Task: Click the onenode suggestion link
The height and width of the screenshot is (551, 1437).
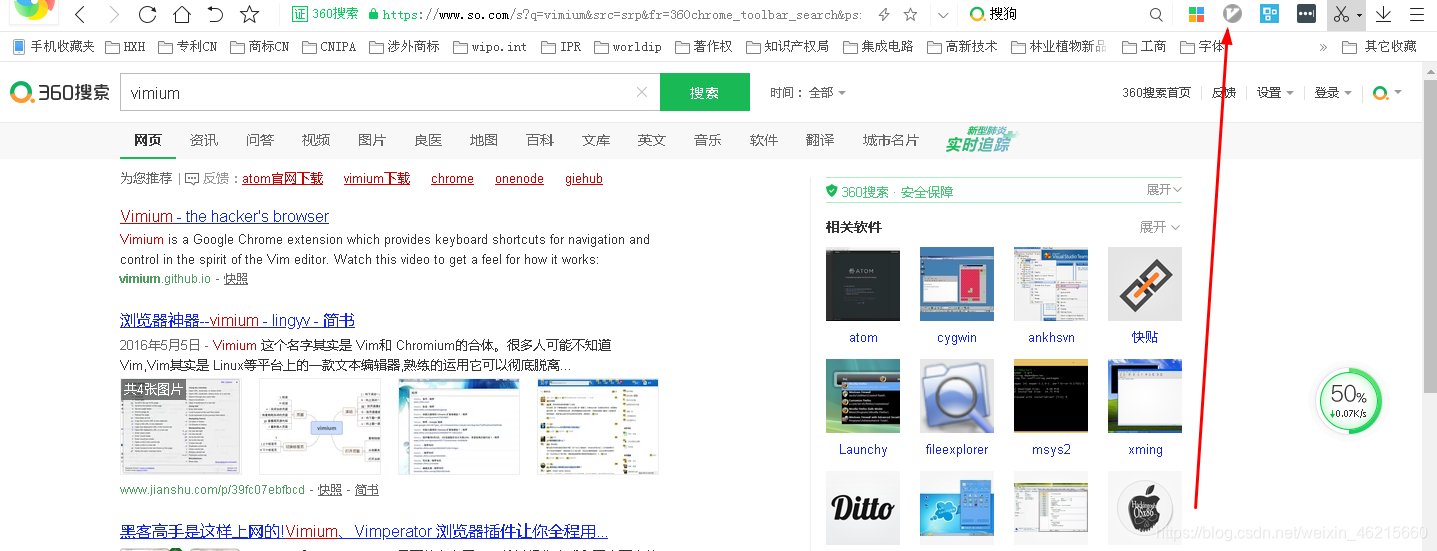Action: click(519, 179)
